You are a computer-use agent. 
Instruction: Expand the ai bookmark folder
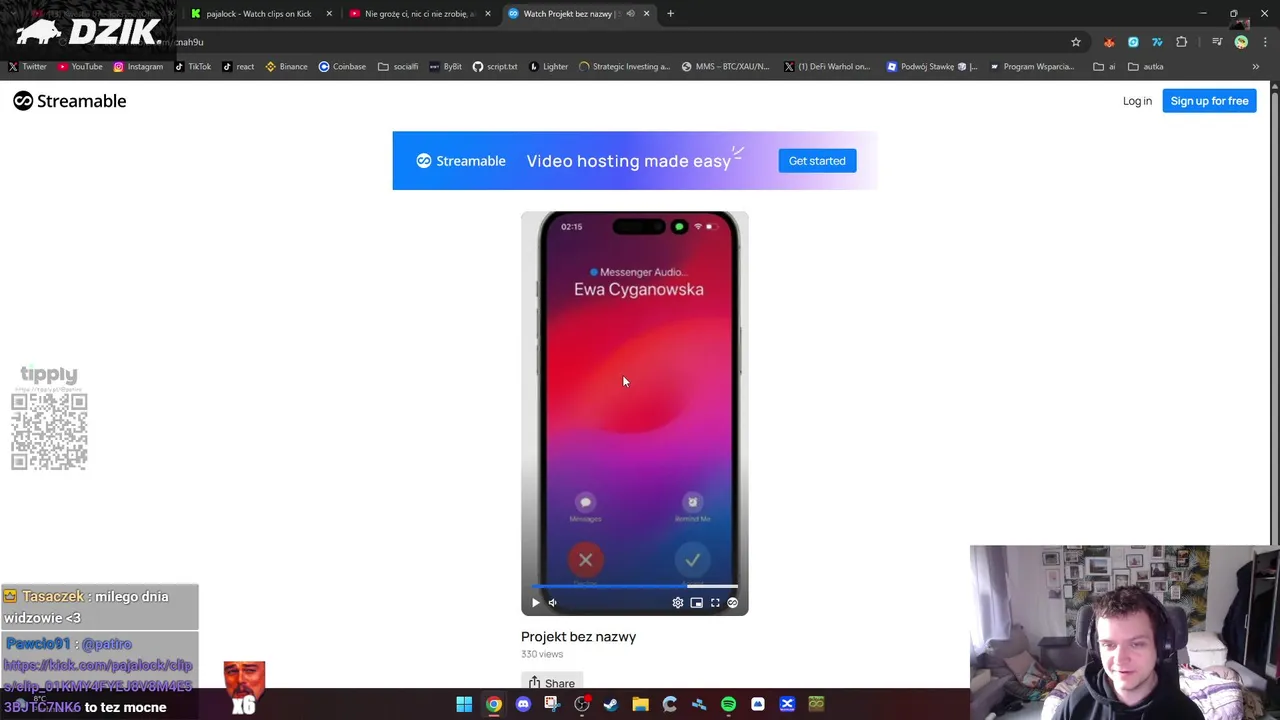(x=1105, y=67)
